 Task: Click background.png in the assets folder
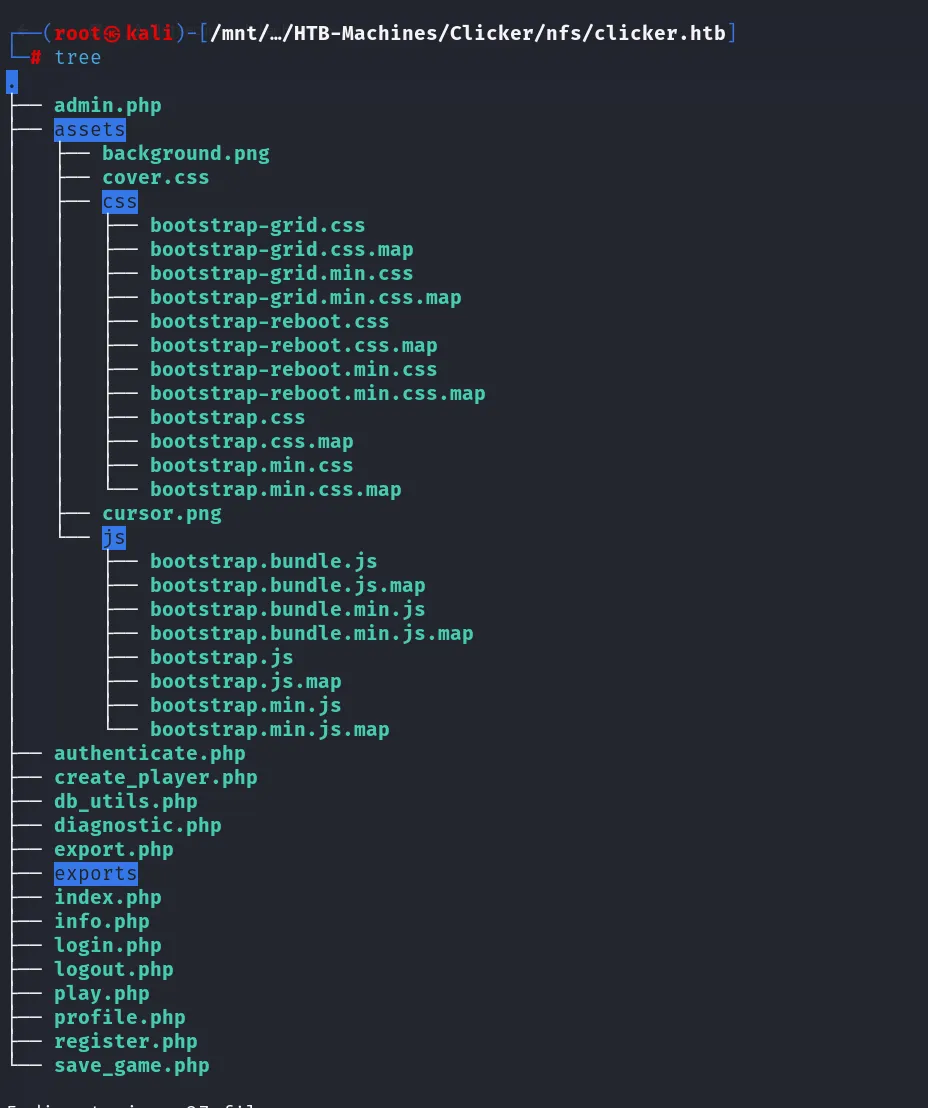coord(186,154)
